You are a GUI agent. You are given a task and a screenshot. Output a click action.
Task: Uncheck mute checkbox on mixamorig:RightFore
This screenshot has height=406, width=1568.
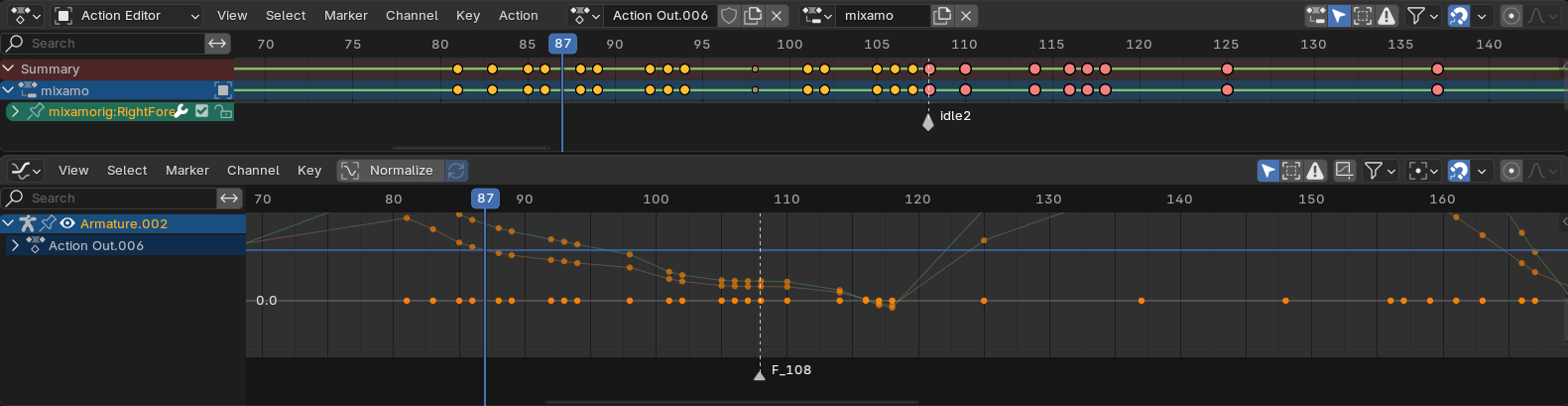[202, 111]
